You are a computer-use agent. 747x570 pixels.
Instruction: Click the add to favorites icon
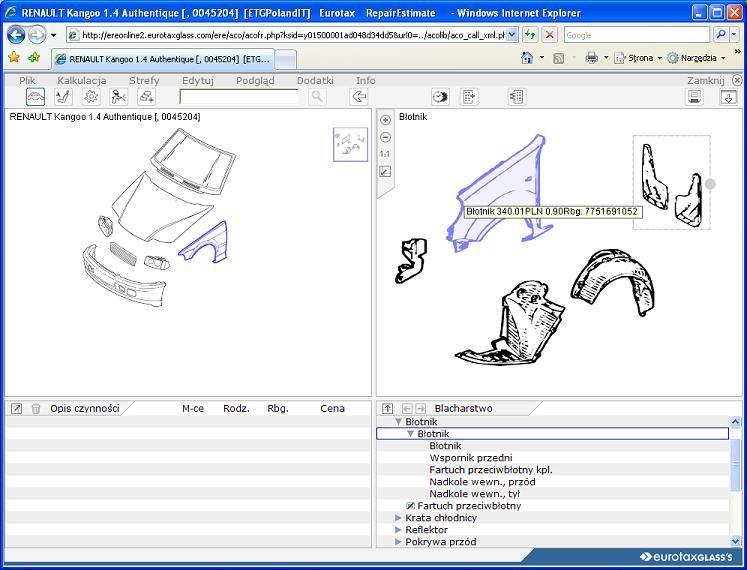point(34,58)
